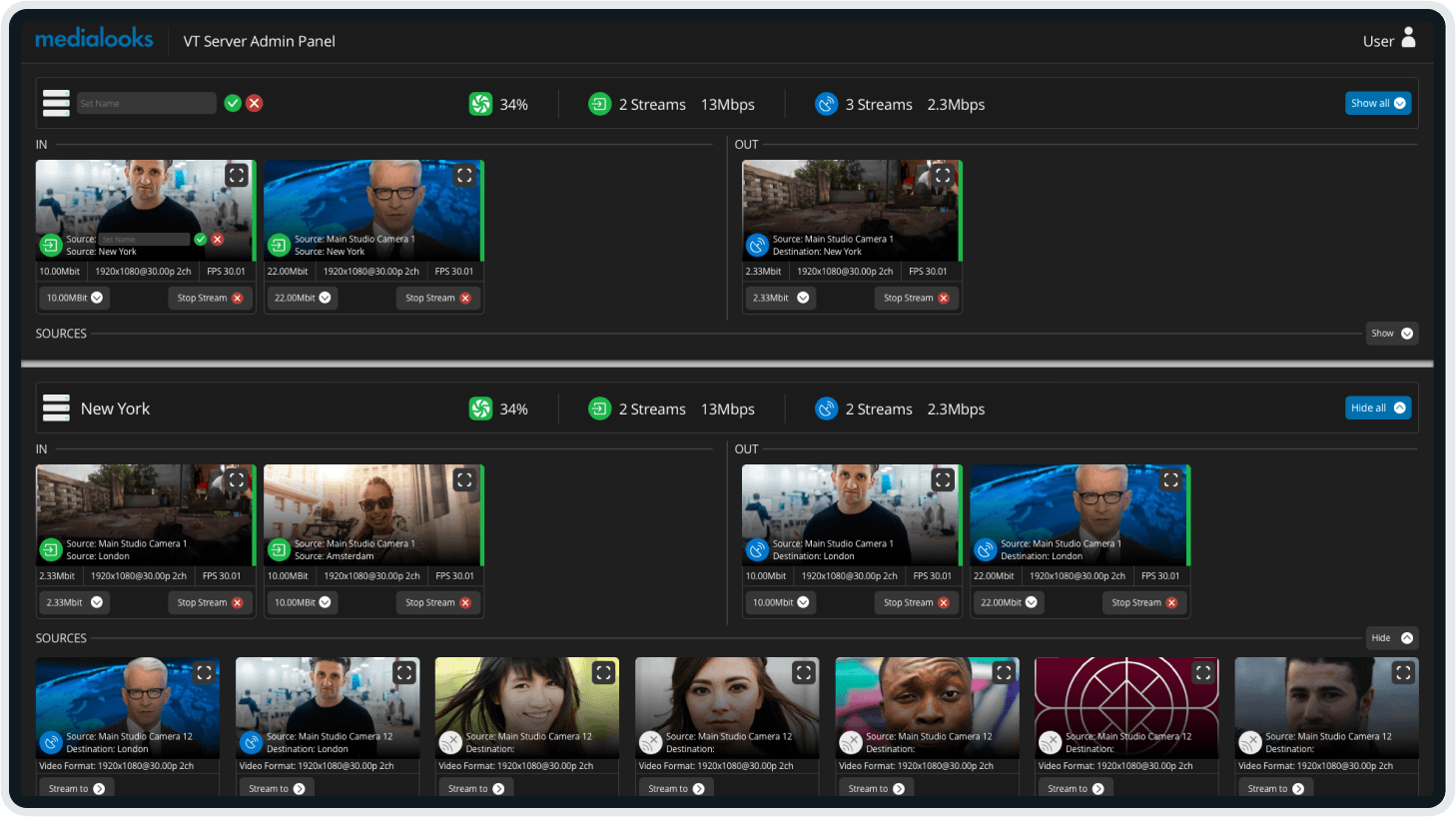Open fullscreen view of the Amsterdam input thumbnail
This screenshot has height=817, width=1456.
(464, 480)
